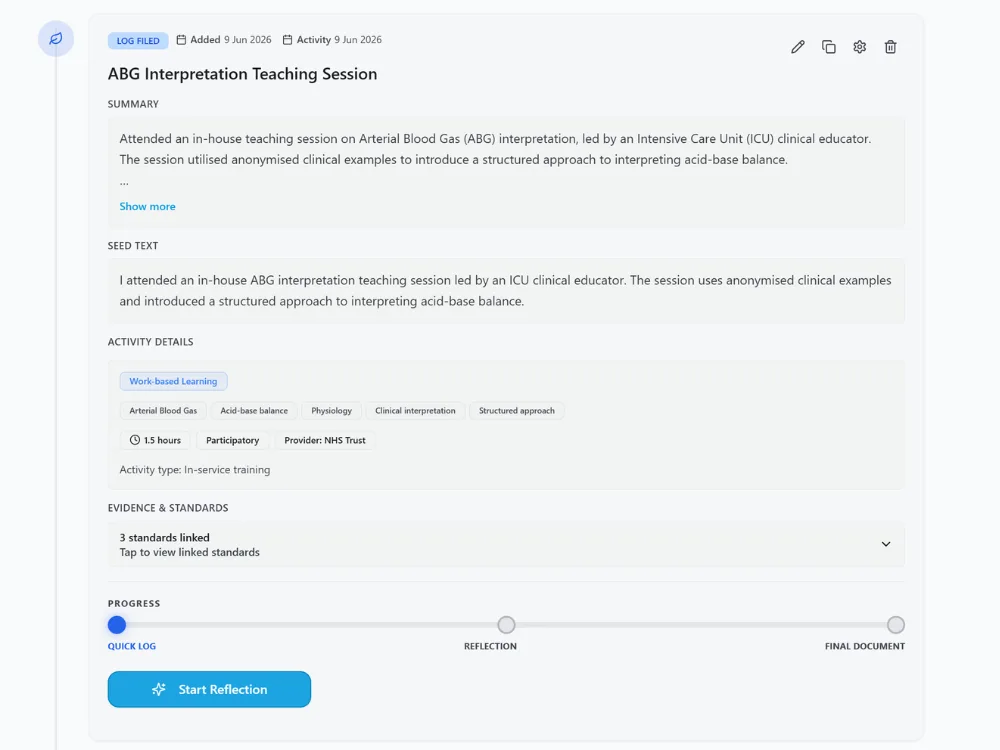The width and height of the screenshot is (1000, 750).
Task: Click the Participatory chip
Action: pyautogui.click(x=232, y=440)
